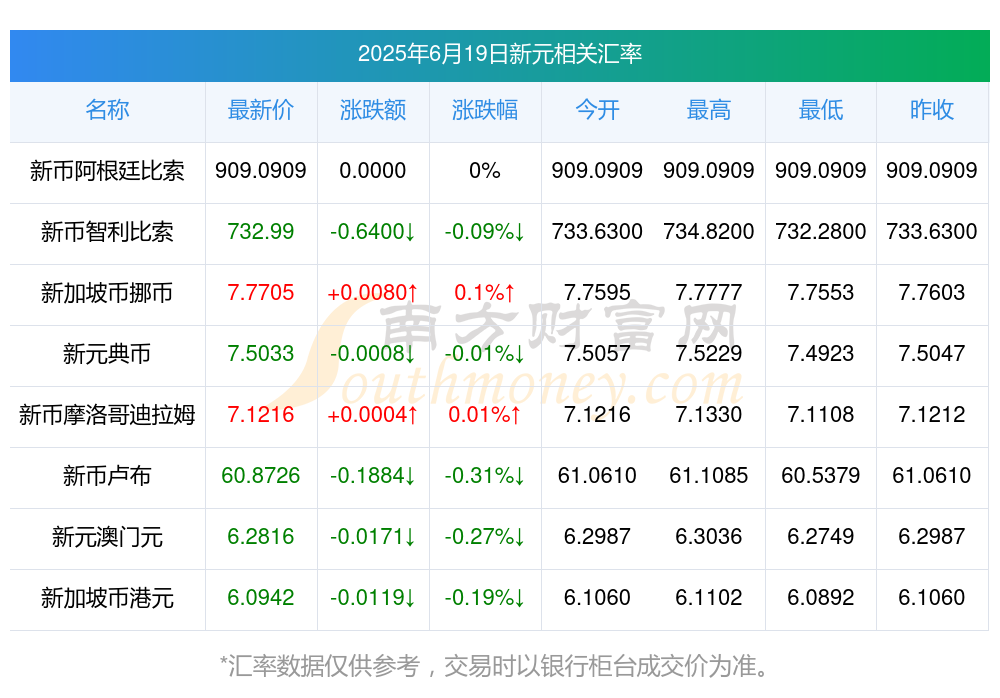Select the high value 6.3036
Screen dimensions: 1000x698
tap(709, 536)
